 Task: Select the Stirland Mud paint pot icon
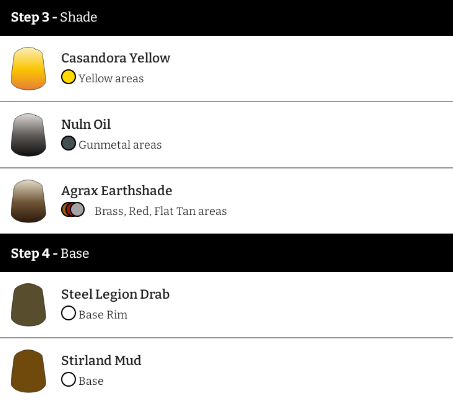click(x=28, y=371)
